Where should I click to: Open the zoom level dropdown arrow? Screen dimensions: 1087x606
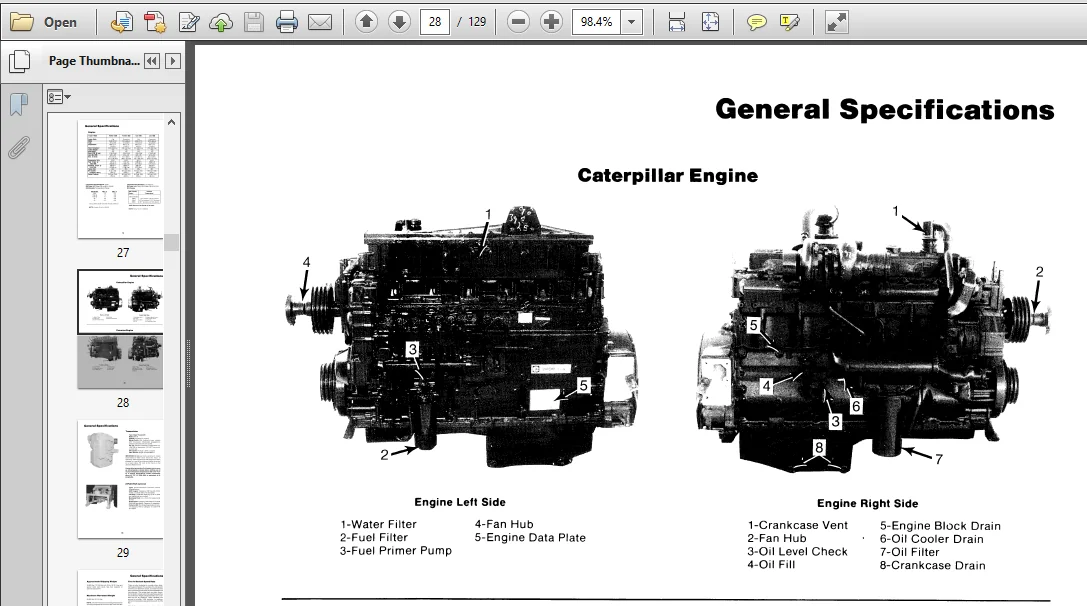coord(632,22)
